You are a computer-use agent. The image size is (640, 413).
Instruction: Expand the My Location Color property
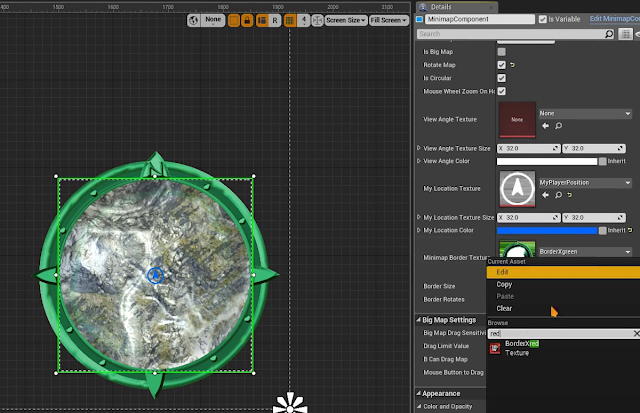pos(418,230)
